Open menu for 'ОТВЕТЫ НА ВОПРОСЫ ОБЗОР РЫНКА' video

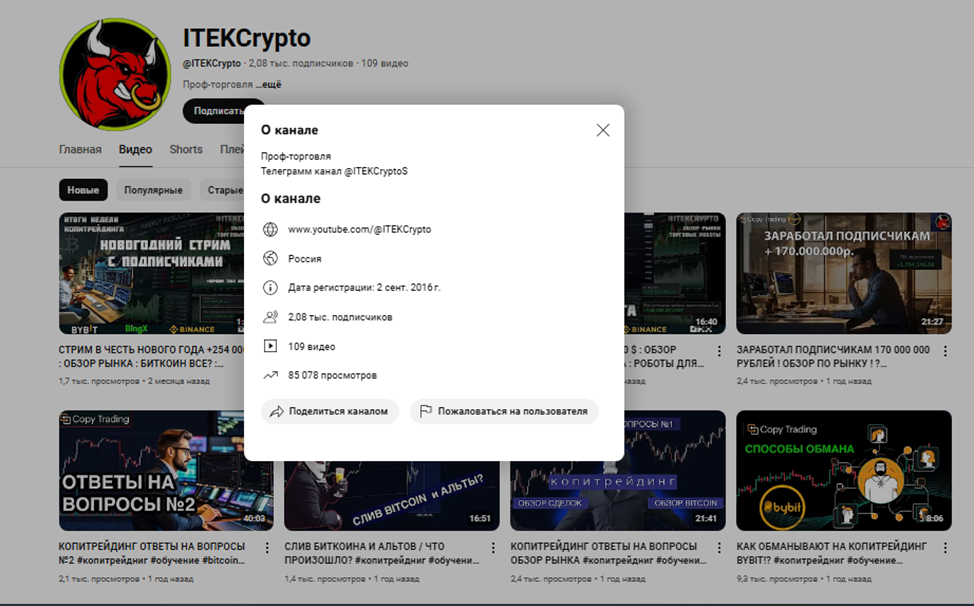tap(719, 548)
